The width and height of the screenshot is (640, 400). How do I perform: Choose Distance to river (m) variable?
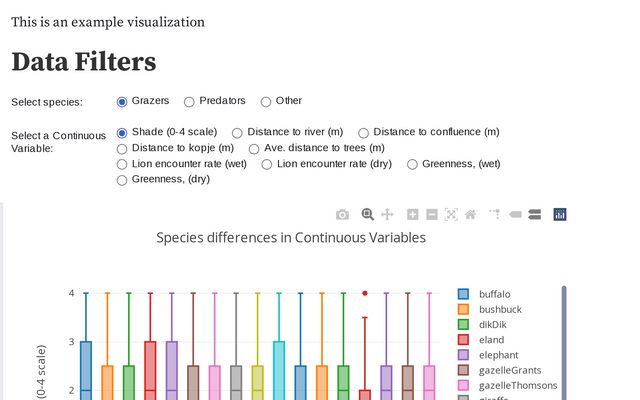237,132
